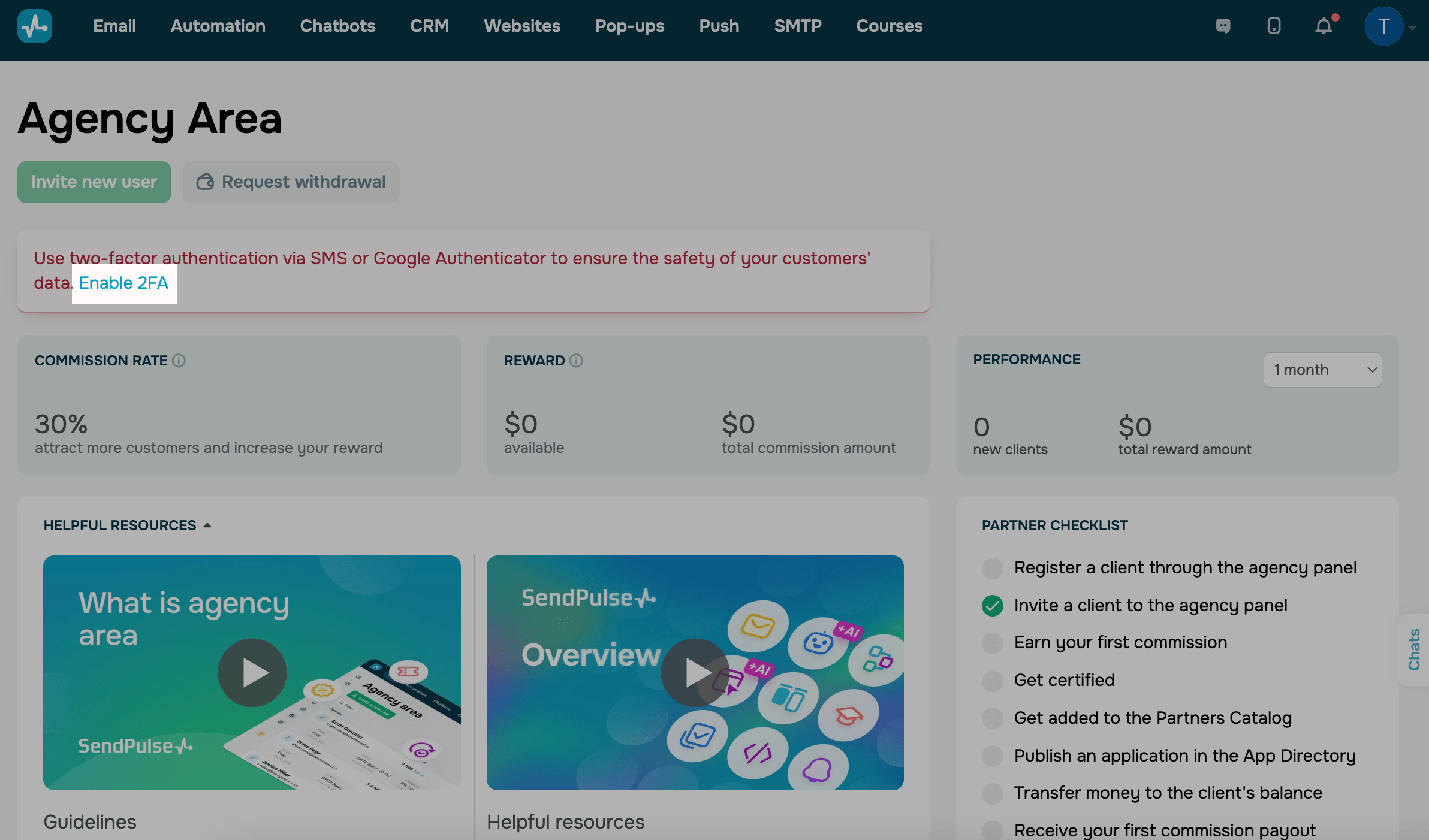
Task: Toggle 'Invite a client to the agency panel' checkmark
Action: pos(993,606)
